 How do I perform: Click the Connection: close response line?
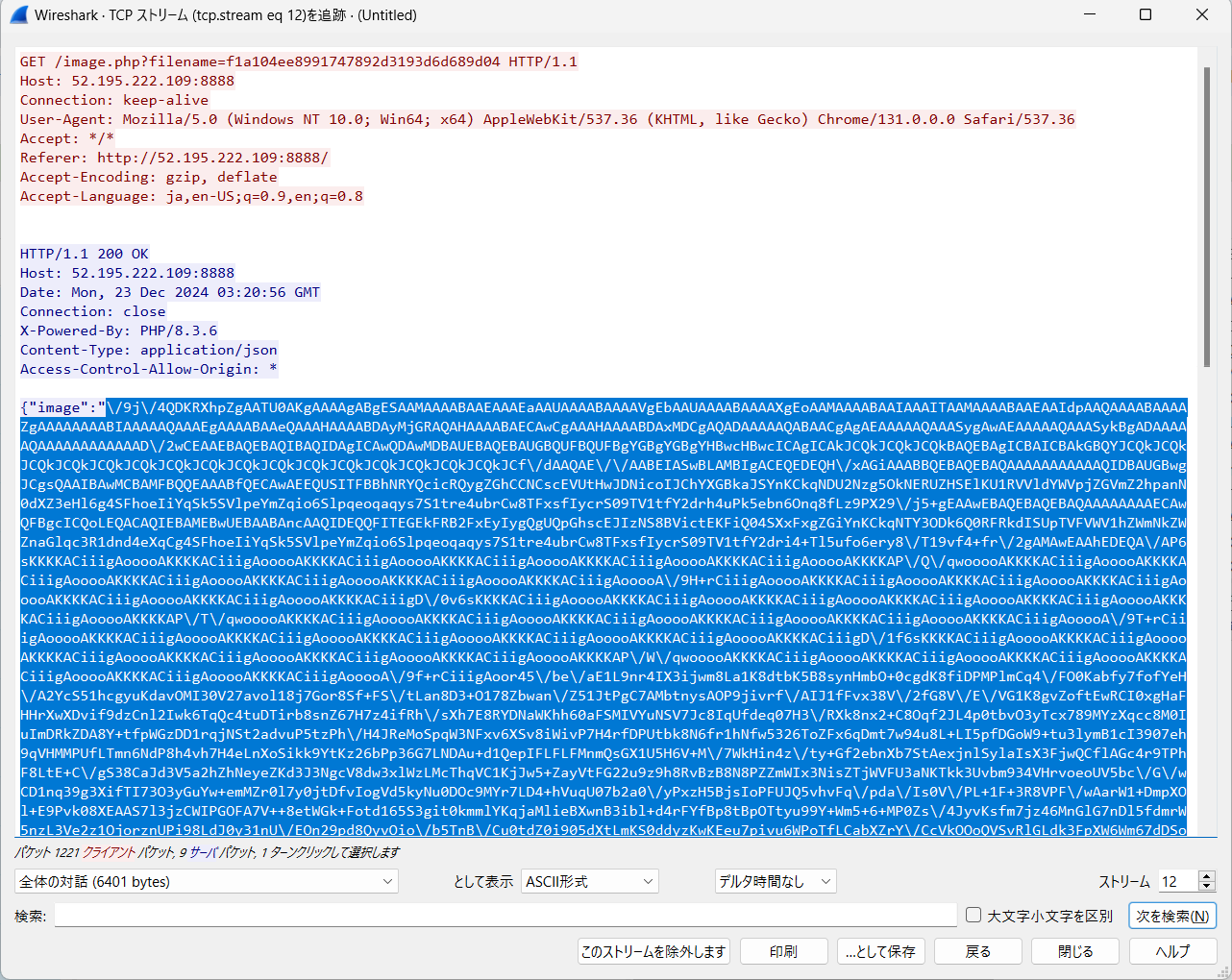[x=93, y=311]
